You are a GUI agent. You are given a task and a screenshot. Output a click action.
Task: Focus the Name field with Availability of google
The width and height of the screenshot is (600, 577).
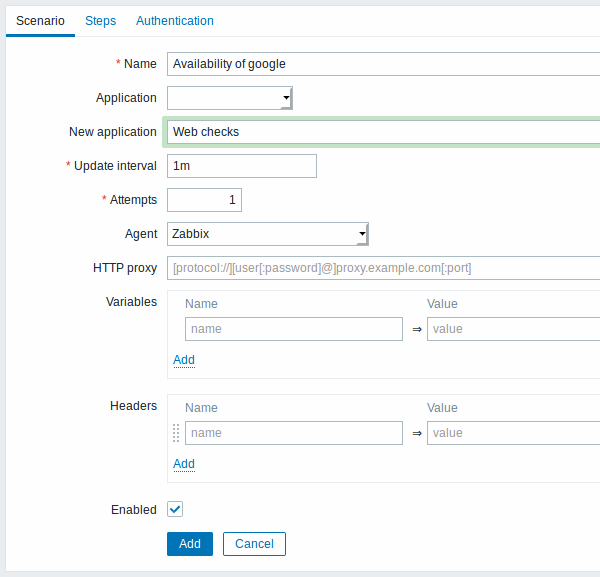tap(383, 64)
